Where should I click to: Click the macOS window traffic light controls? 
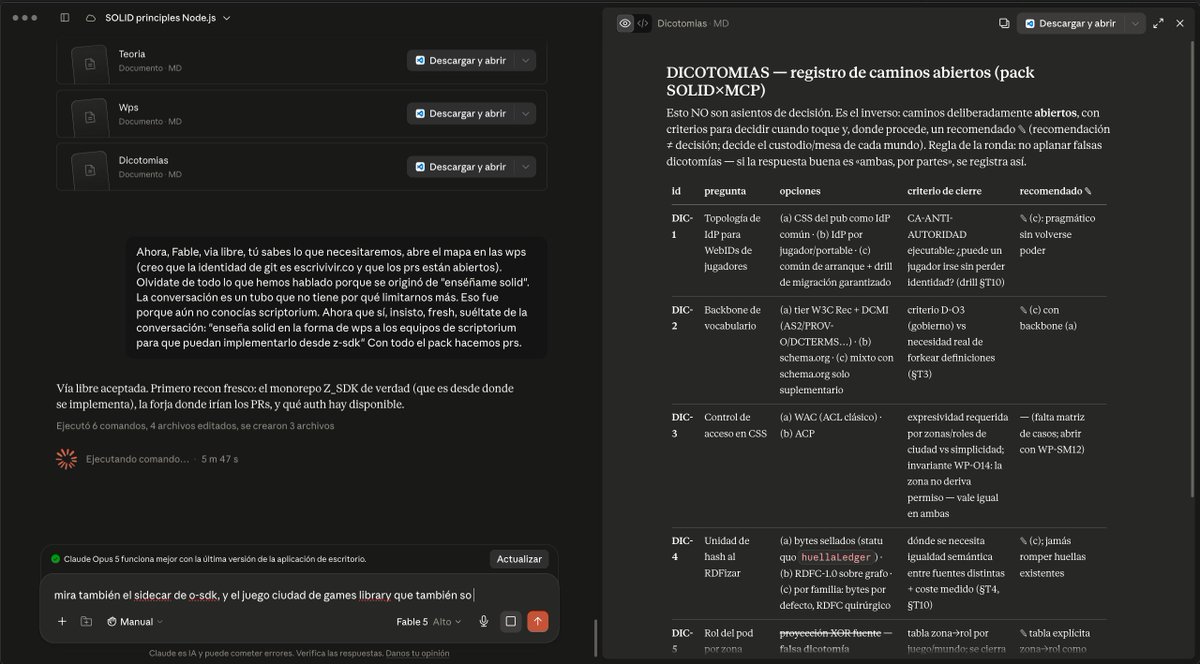pyautogui.click(x=25, y=18)
